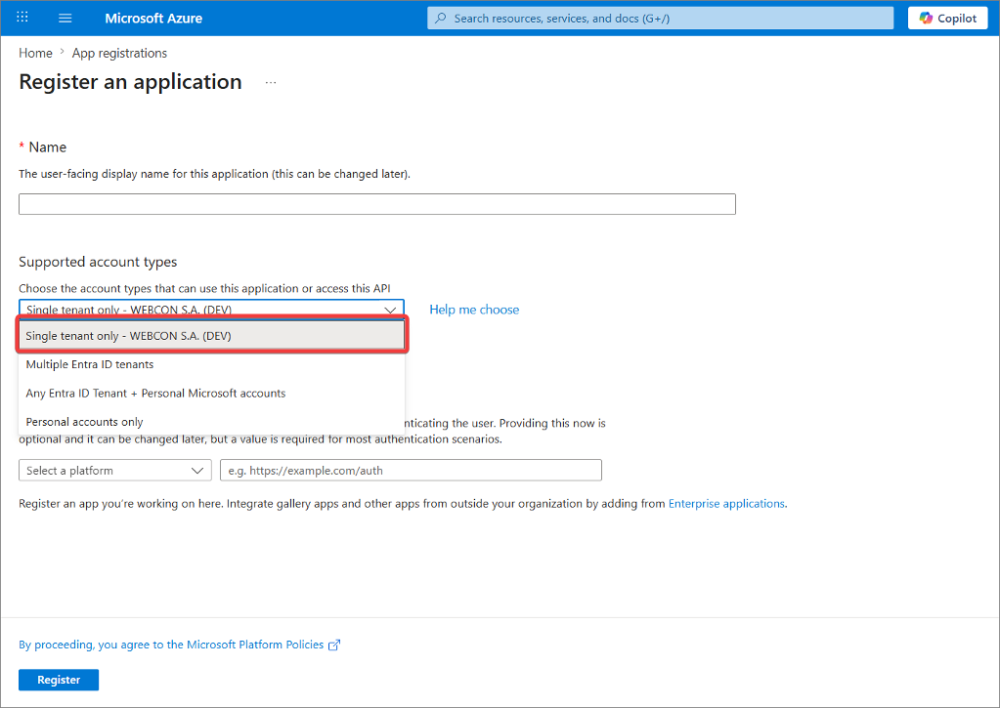Image resolution: width=1000 pixels, height=708 pixels.
Task: Click the external link icon beside Platform Policies
Action: [335, 645]
